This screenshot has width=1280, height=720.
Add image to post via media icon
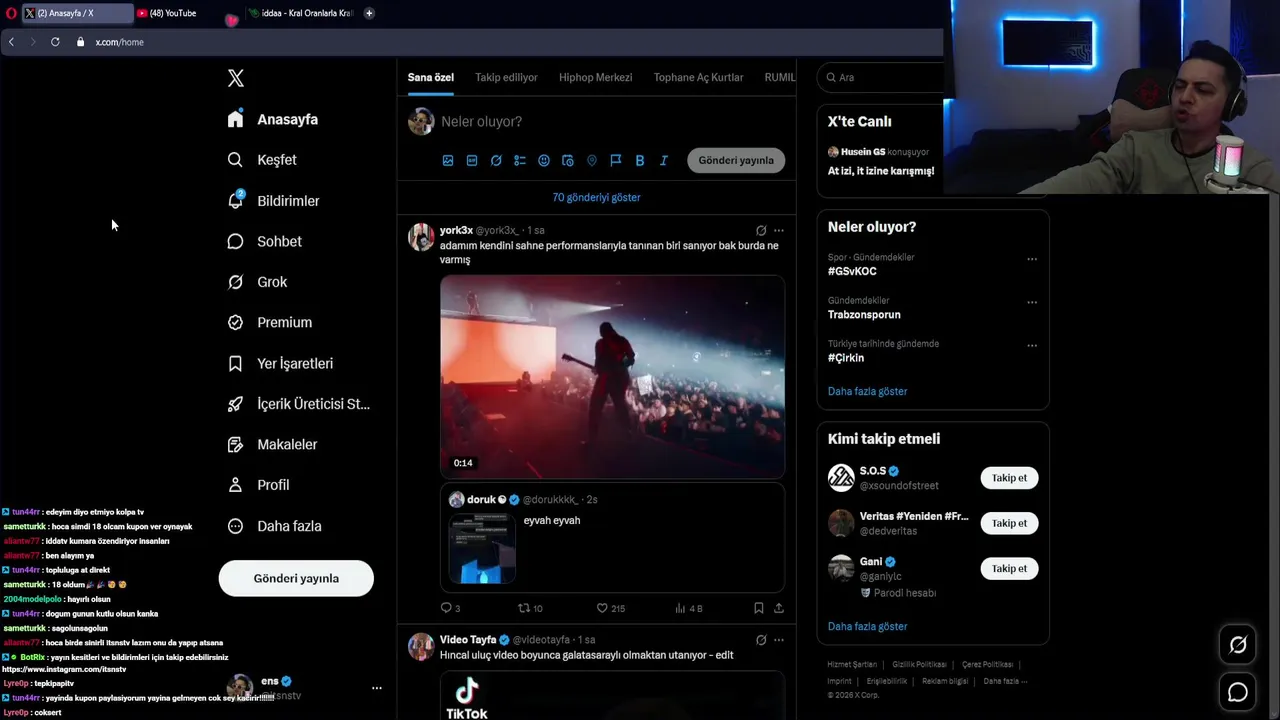tap(448, 160)
